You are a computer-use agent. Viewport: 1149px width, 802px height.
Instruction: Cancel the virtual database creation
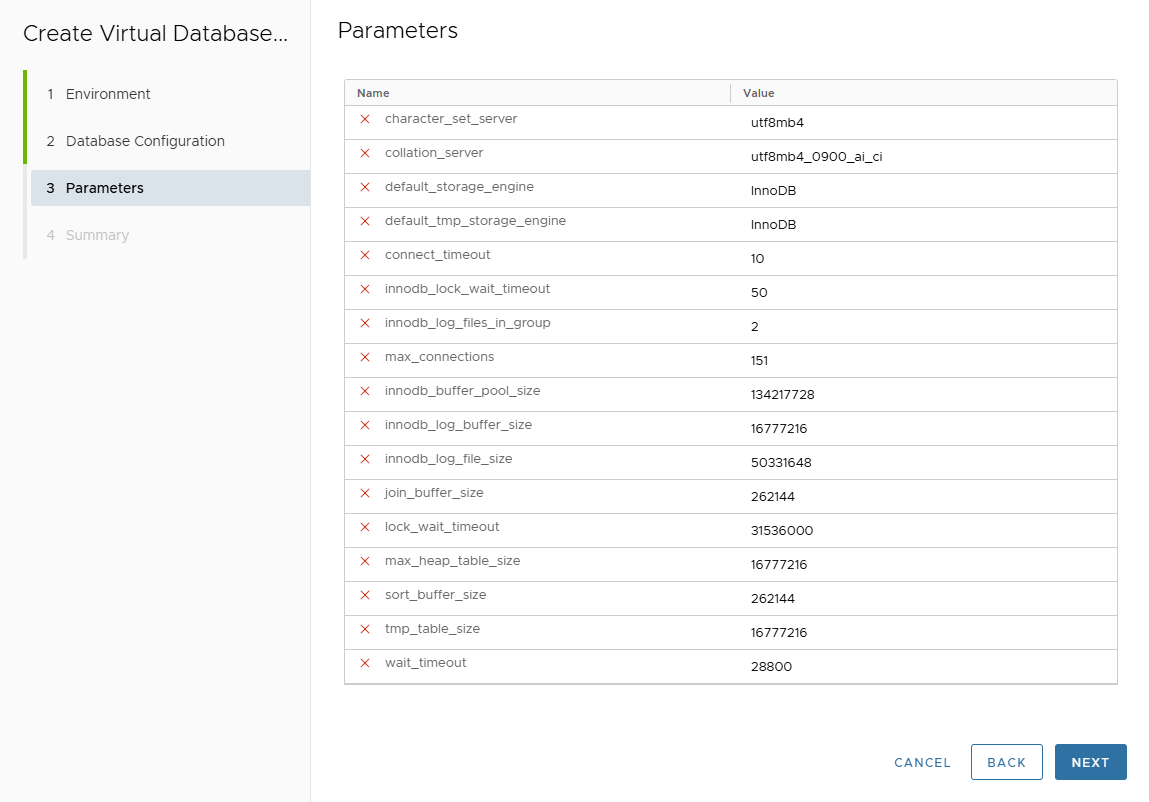pyautogui.click(x=921, y=762)
